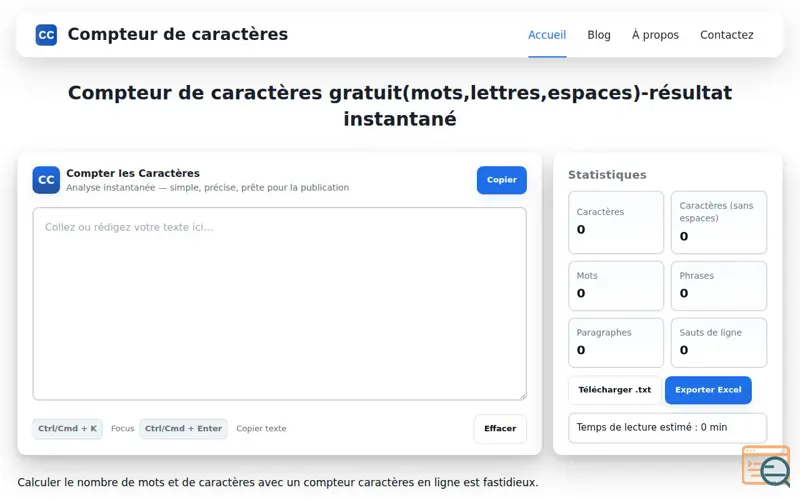Screen dimensions: 800x500
Task: Click the Sauts de ligne card
Action: pos(719,343)
